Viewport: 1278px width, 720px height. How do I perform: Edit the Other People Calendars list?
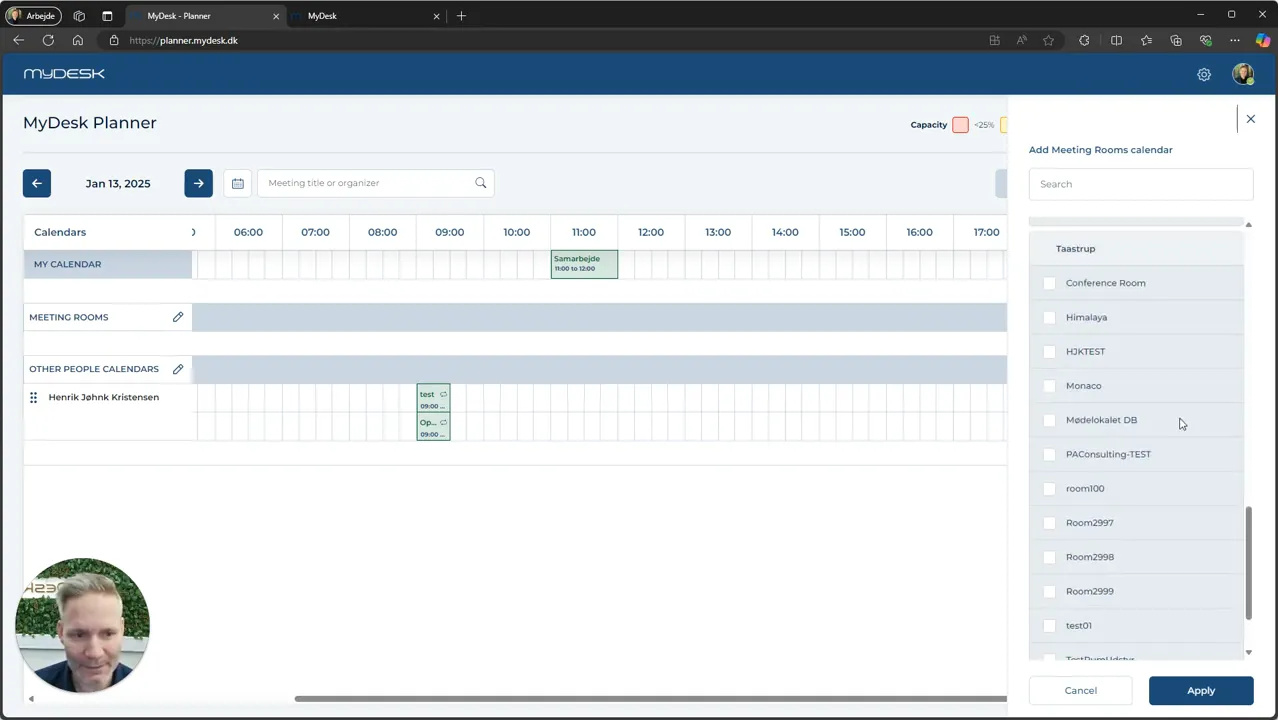(178, 369)
